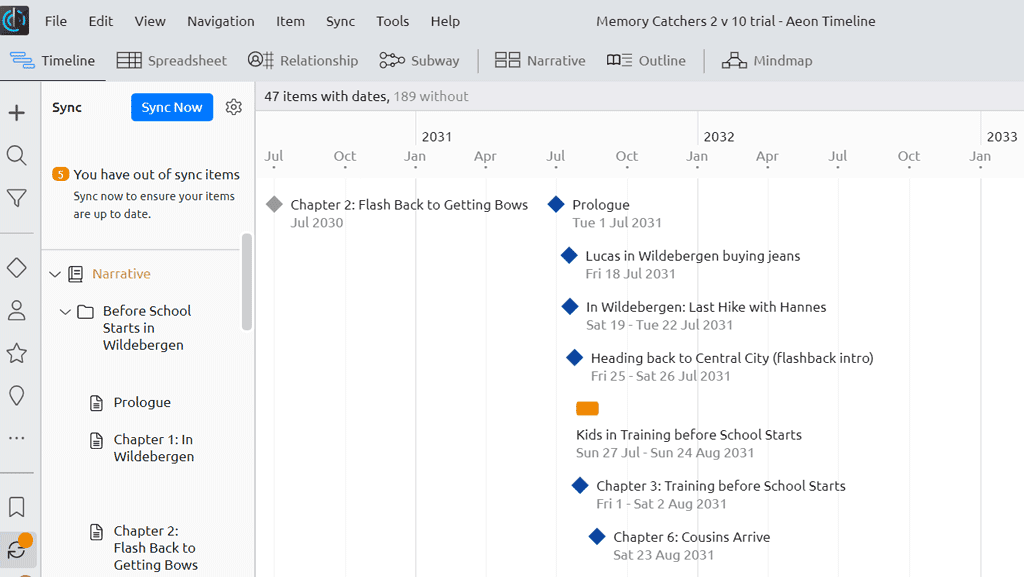This screenshot has width=1024, height=577.
Task: Open Sync settings gear icon
Action: coord(234,107)
